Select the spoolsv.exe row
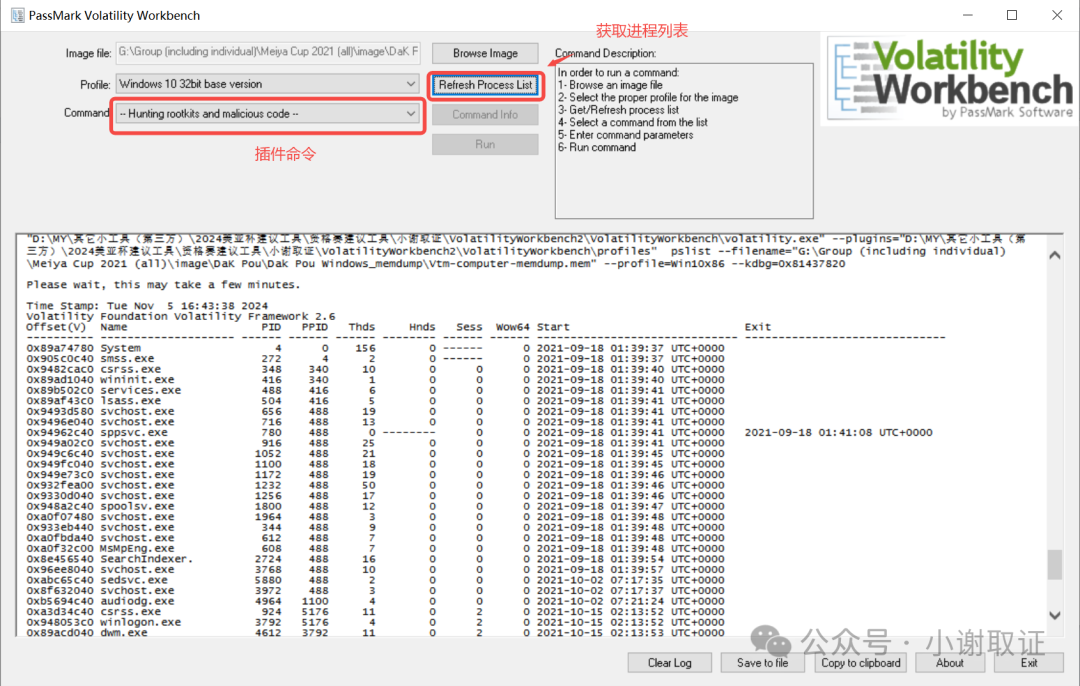The image size is (1080, 686). (x=375, y=506)
